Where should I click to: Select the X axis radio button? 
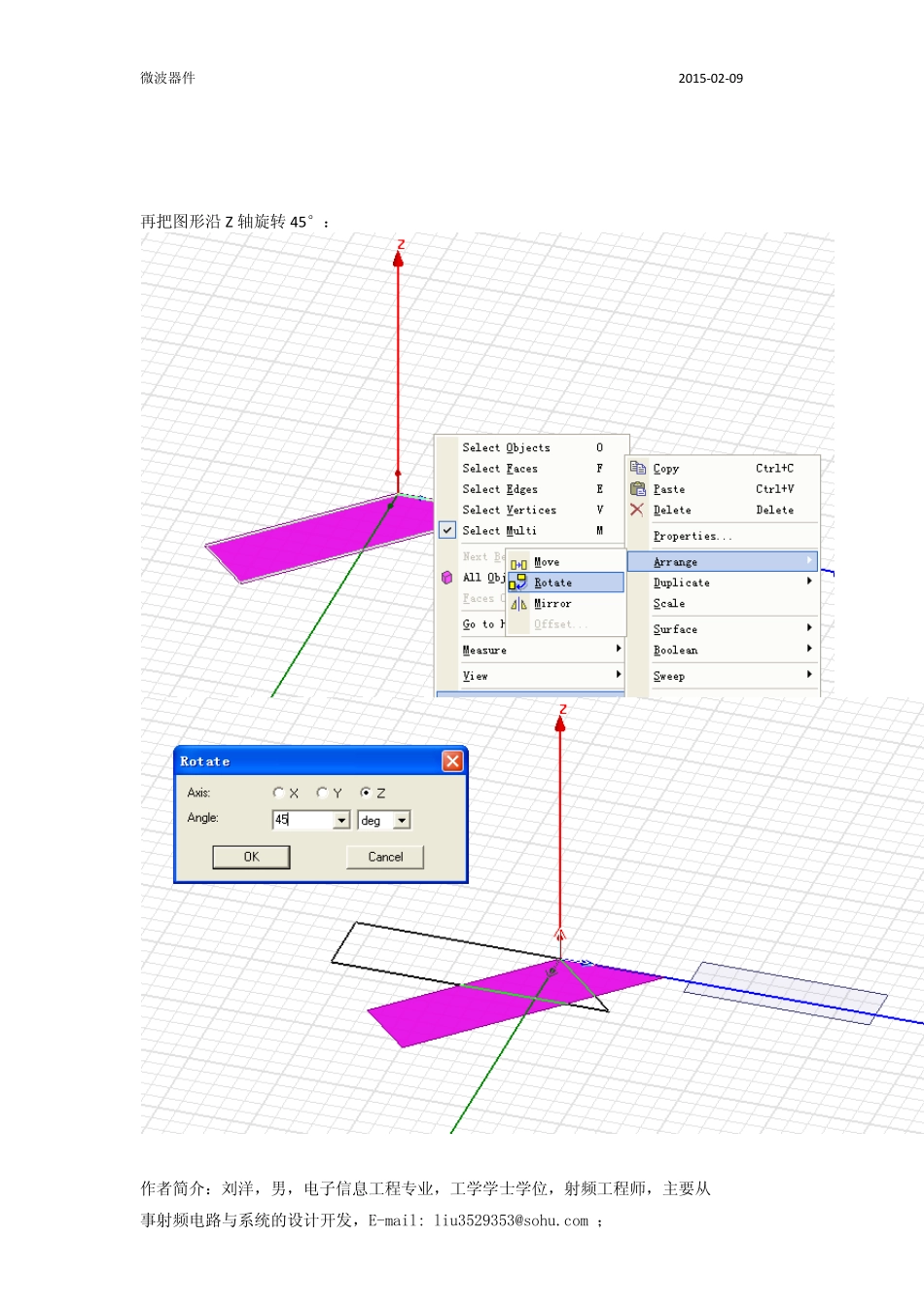point(279,793)
